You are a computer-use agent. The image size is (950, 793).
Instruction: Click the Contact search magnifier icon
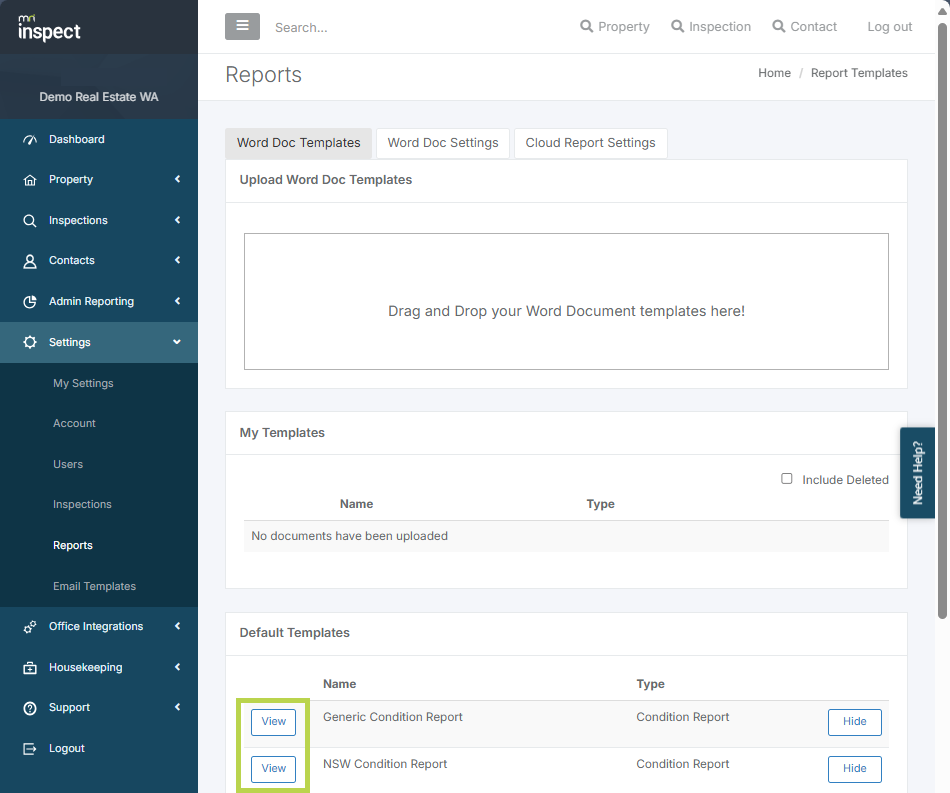779,26
